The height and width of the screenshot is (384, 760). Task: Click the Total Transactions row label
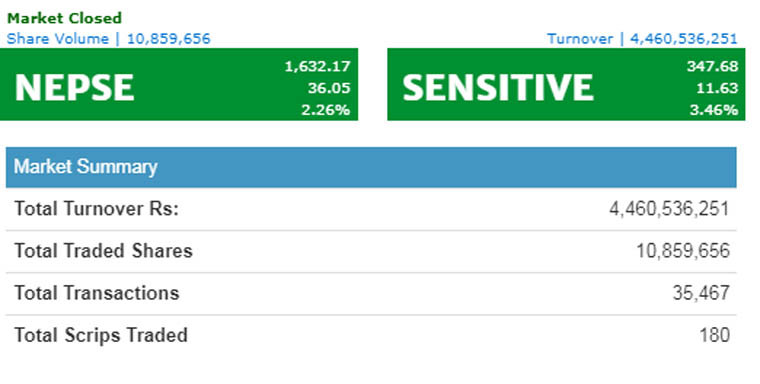[97, 293]
